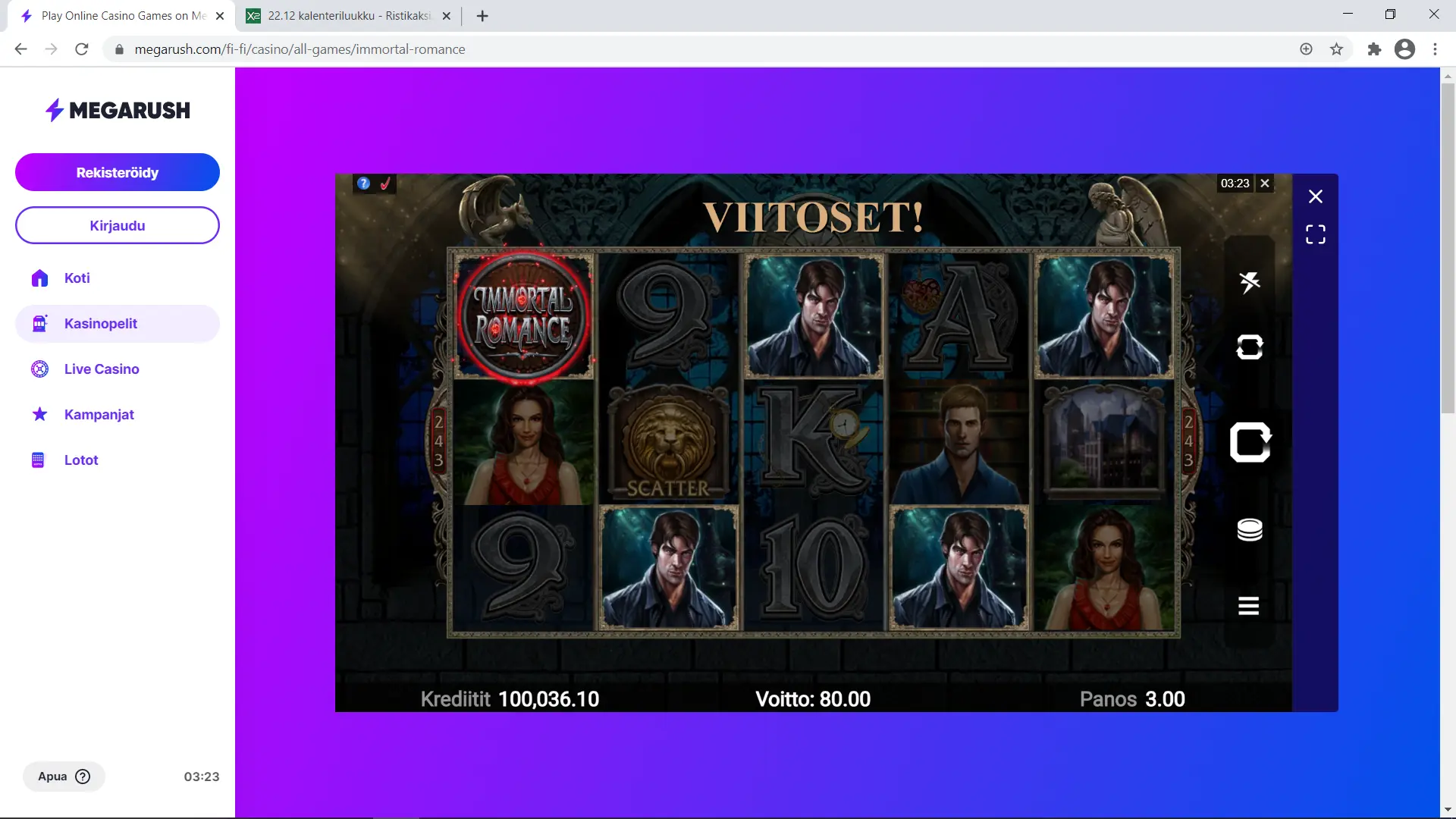1456x819 pixels.
Task: Open Lotot in the sidebar
Action: pos(81,460)
